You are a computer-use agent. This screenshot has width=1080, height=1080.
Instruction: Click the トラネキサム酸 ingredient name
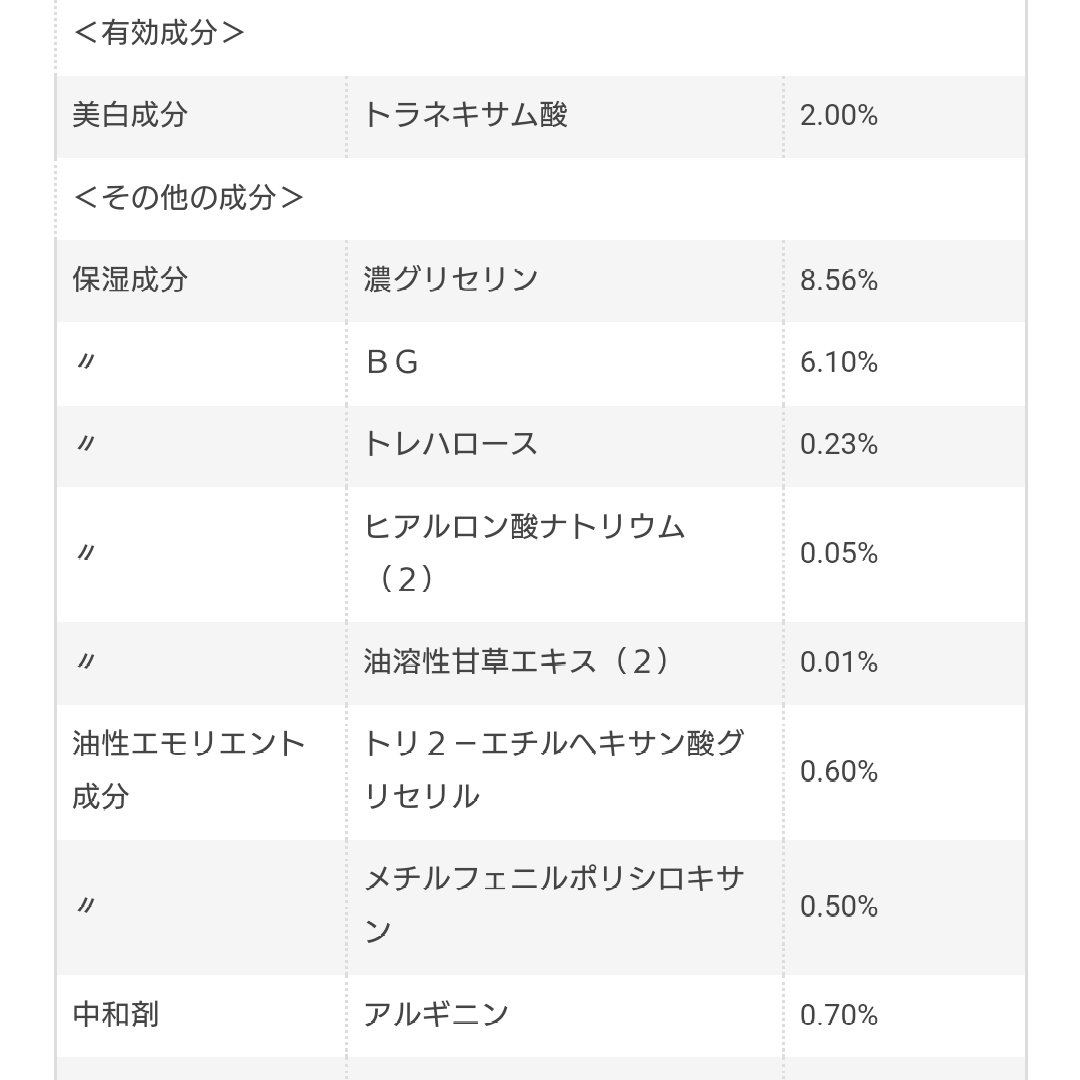click(x=466, y=116)
